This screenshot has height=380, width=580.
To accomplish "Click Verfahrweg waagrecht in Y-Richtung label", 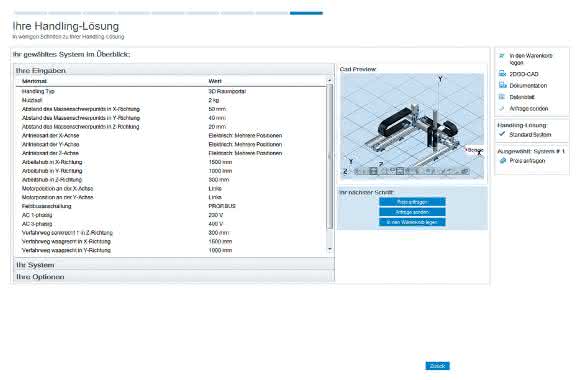I will coord(66,250).
